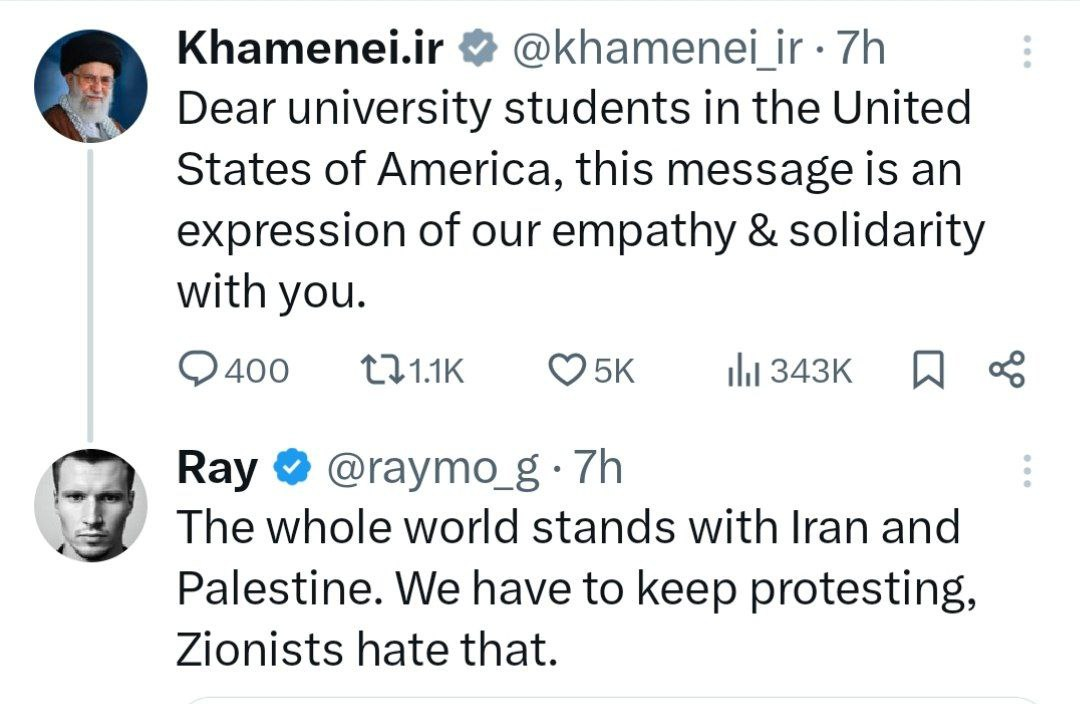Open Ray's reply about protesting
1080x704 pixels.
570,590
